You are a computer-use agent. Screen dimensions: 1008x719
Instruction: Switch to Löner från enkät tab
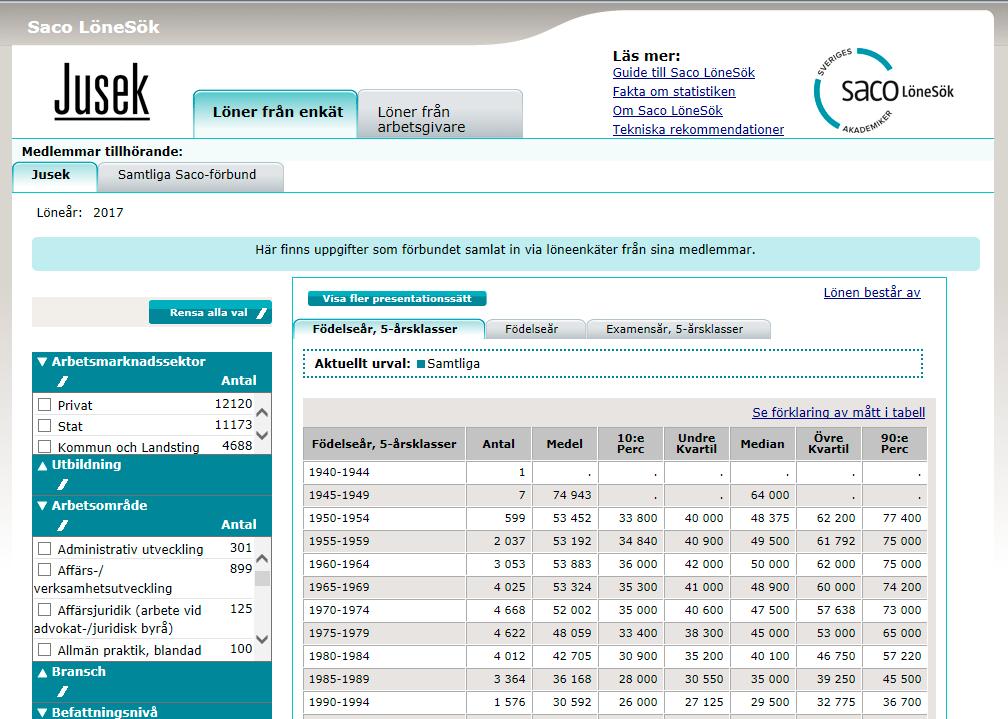point(275,114)
